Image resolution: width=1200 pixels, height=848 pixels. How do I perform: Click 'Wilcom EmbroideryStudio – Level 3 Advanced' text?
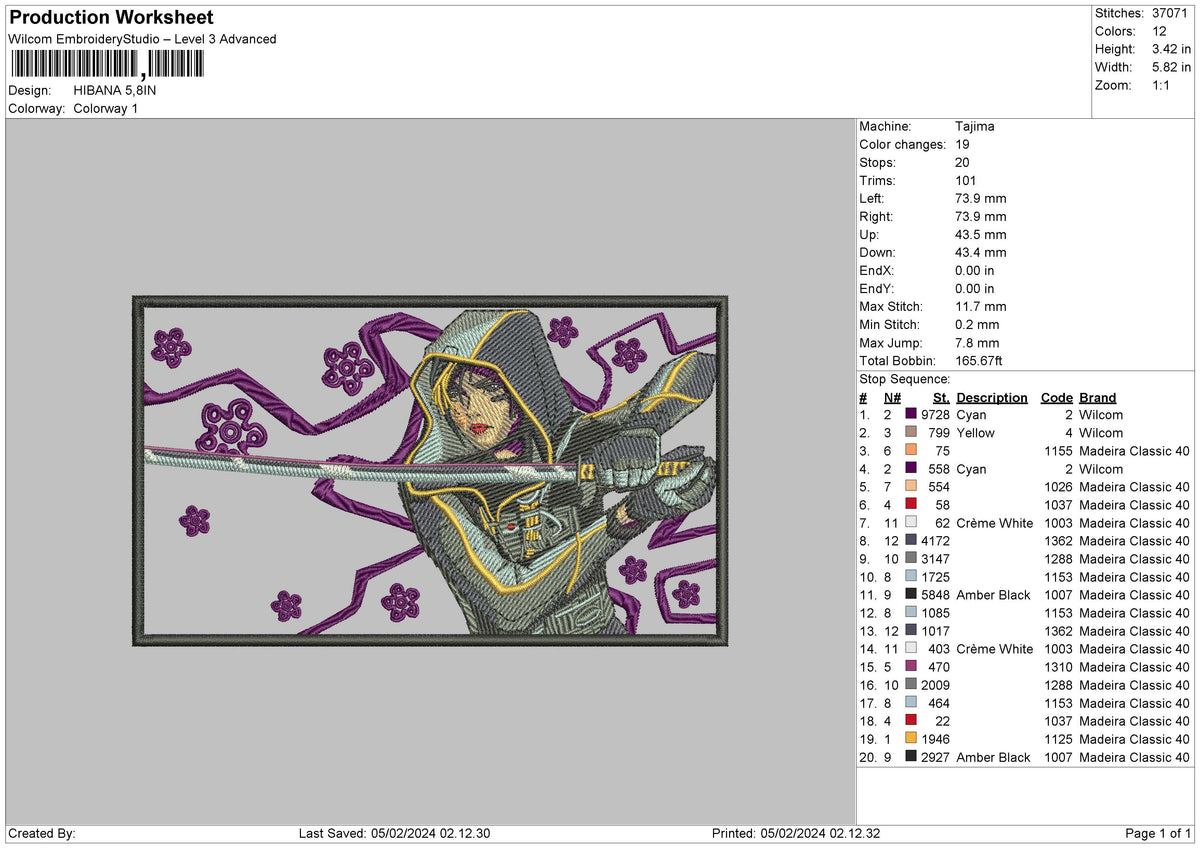pos(143,39)
